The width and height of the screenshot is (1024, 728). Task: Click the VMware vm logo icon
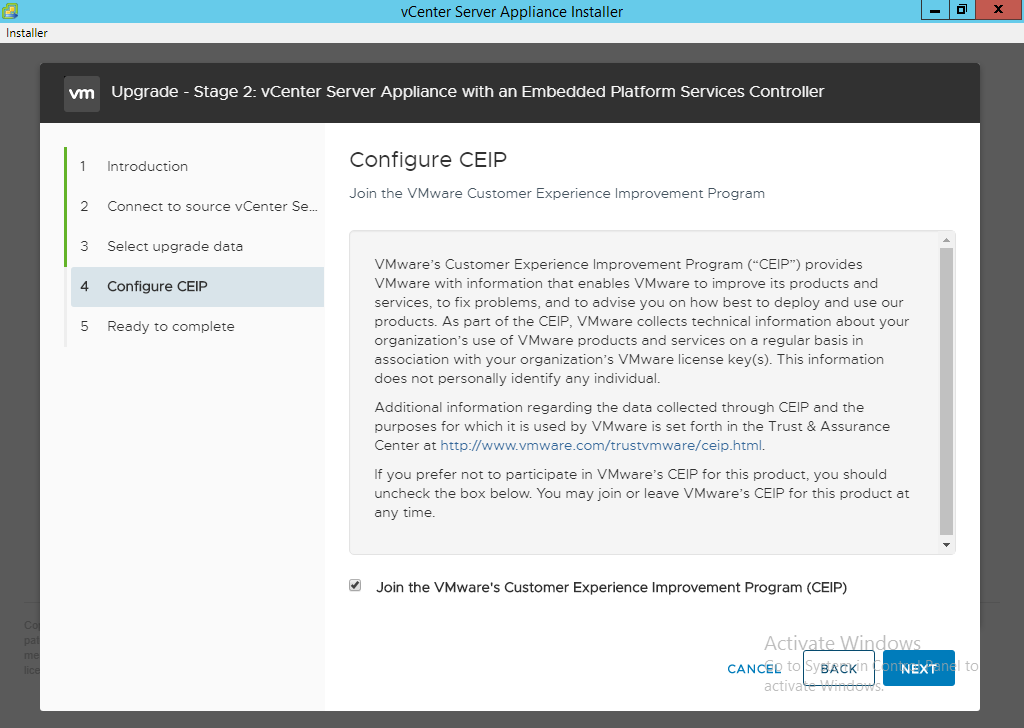(82, 93)
